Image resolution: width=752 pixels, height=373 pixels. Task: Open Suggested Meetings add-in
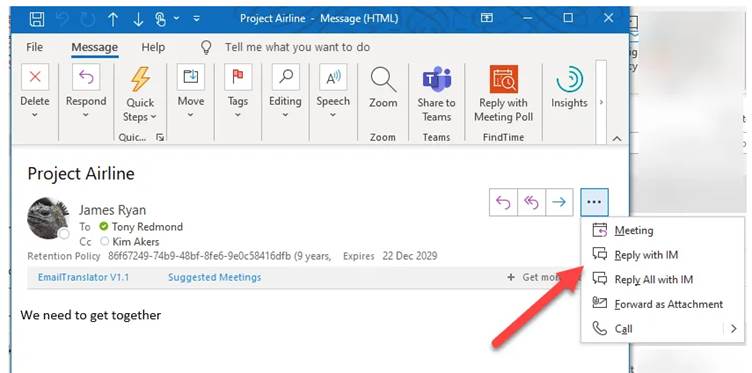coord(214,277)
